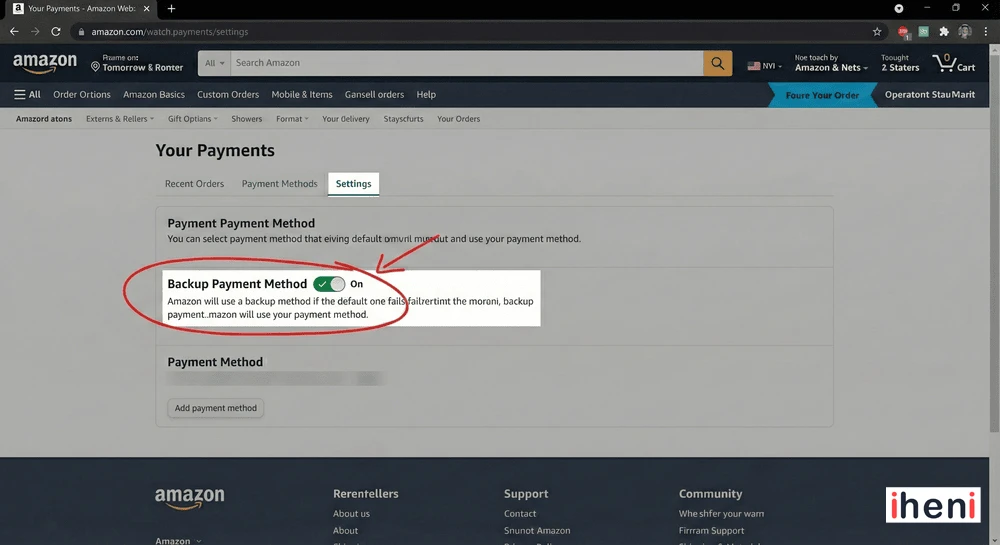
Task: Click the Add payment method button
Action: [x=215, y=408]
